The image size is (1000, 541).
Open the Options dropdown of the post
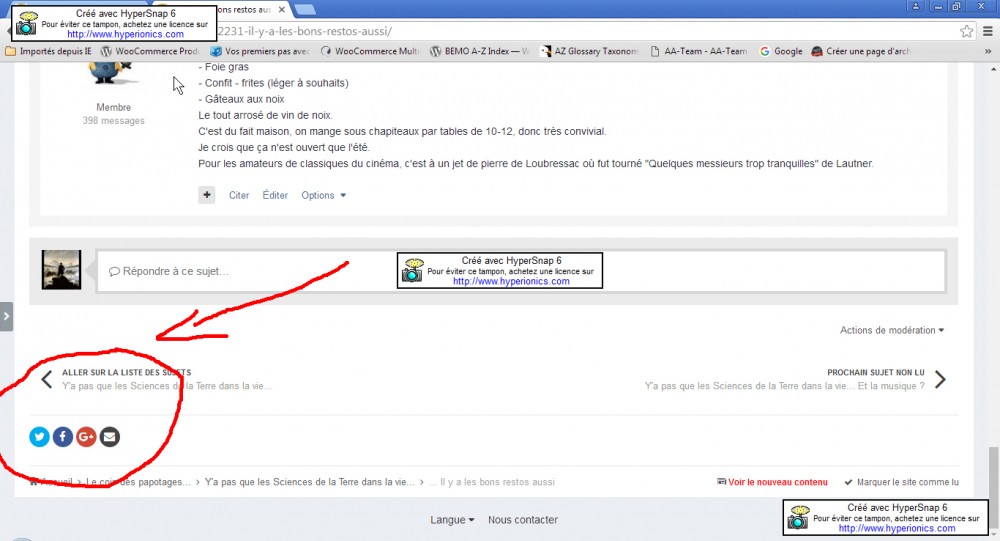point(323,195)
